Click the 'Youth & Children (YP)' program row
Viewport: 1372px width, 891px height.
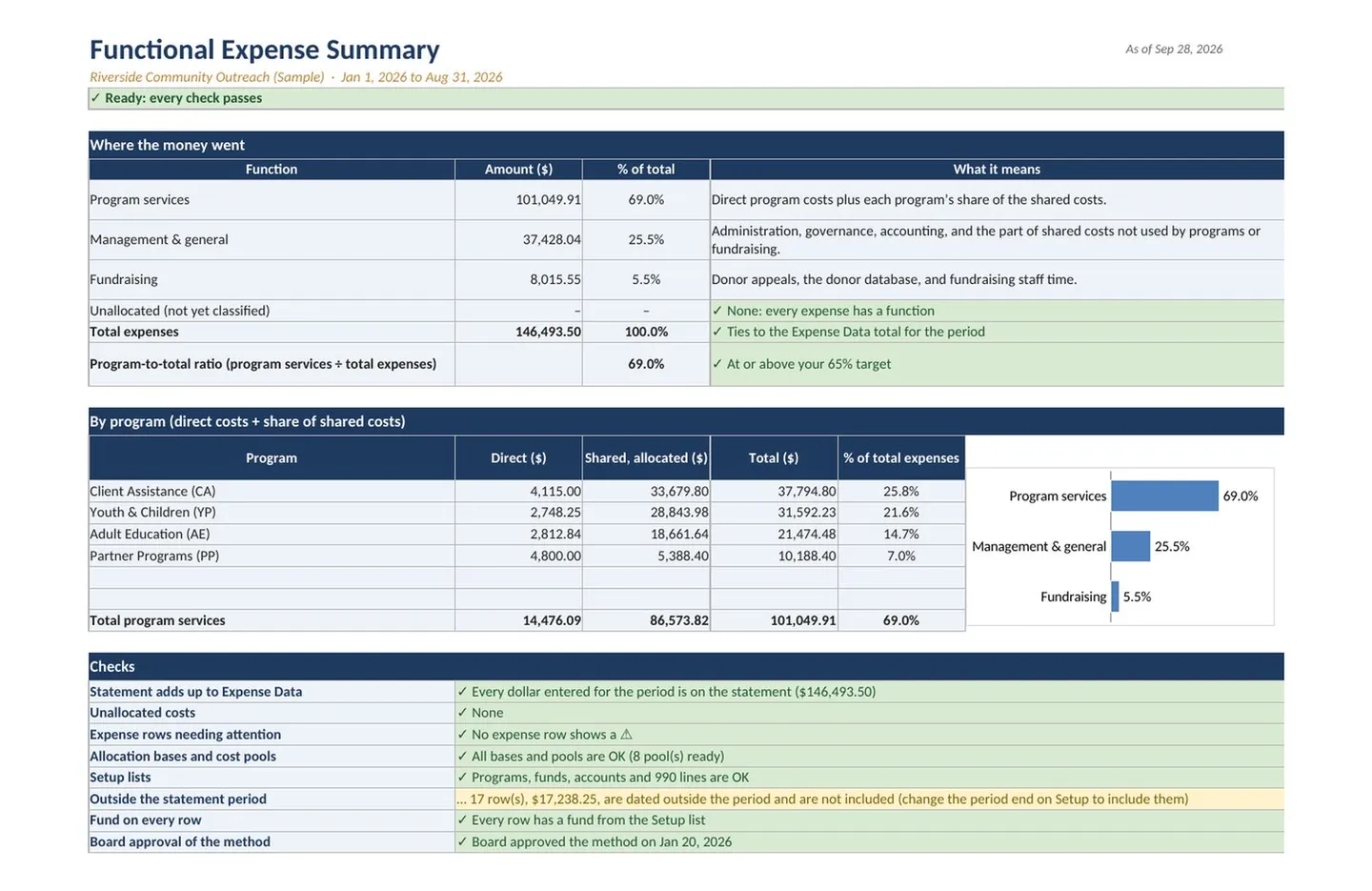527,513
